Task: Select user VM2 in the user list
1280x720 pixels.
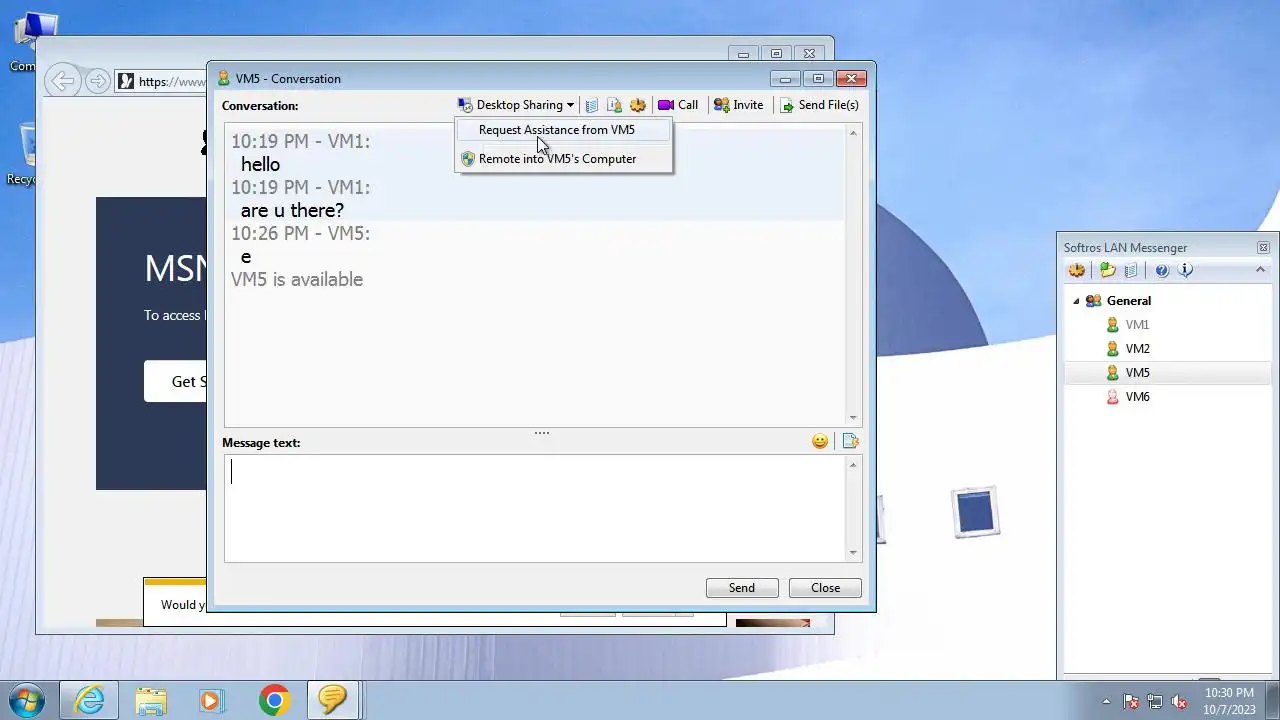Action: 1137,349
